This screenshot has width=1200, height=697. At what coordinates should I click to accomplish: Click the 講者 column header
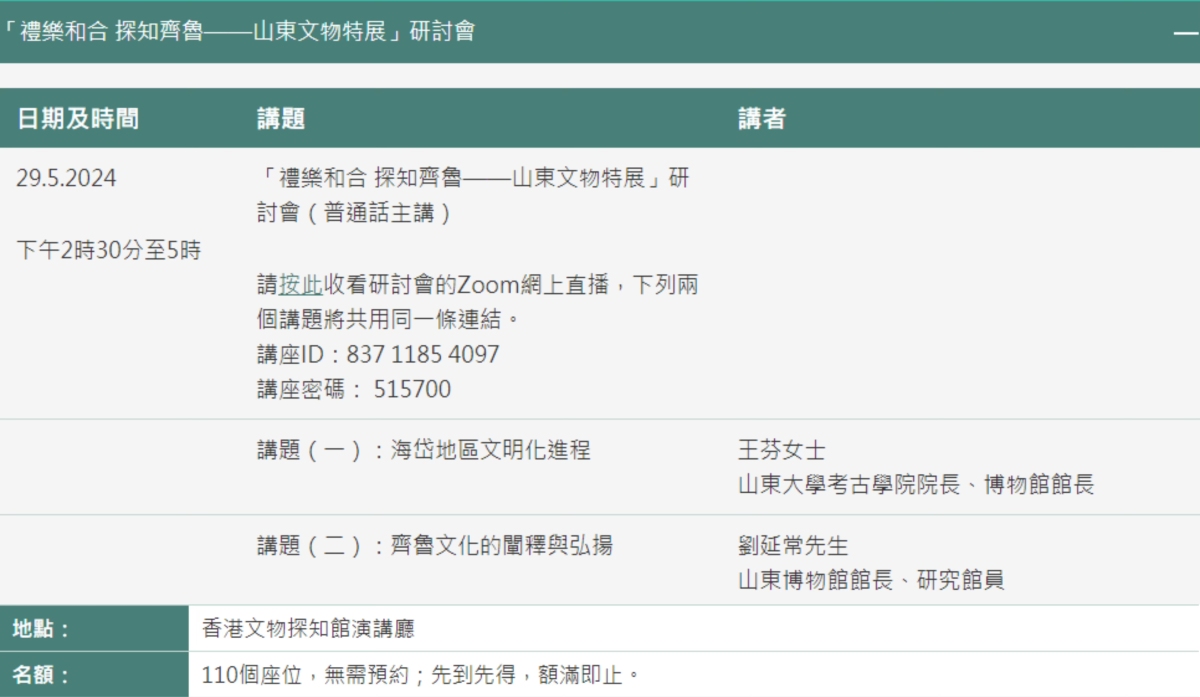762,119
